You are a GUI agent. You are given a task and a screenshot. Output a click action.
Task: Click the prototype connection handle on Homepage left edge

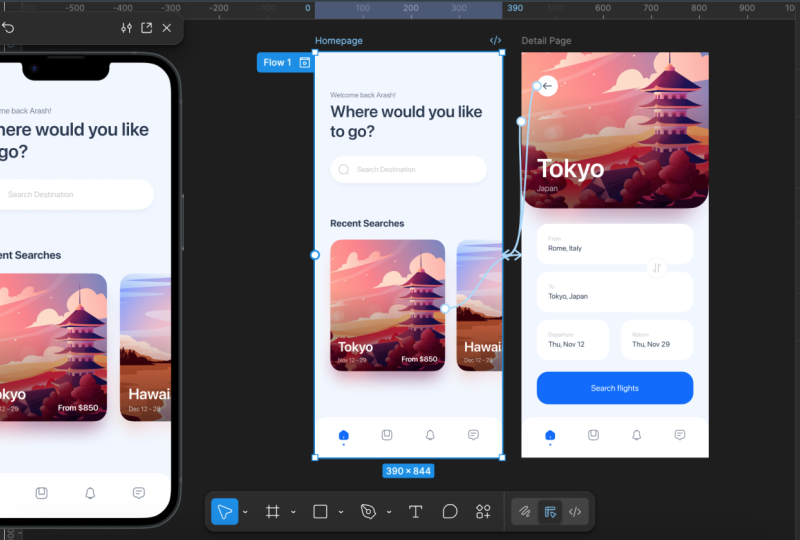pyautogui.click(x=315, y=255)
